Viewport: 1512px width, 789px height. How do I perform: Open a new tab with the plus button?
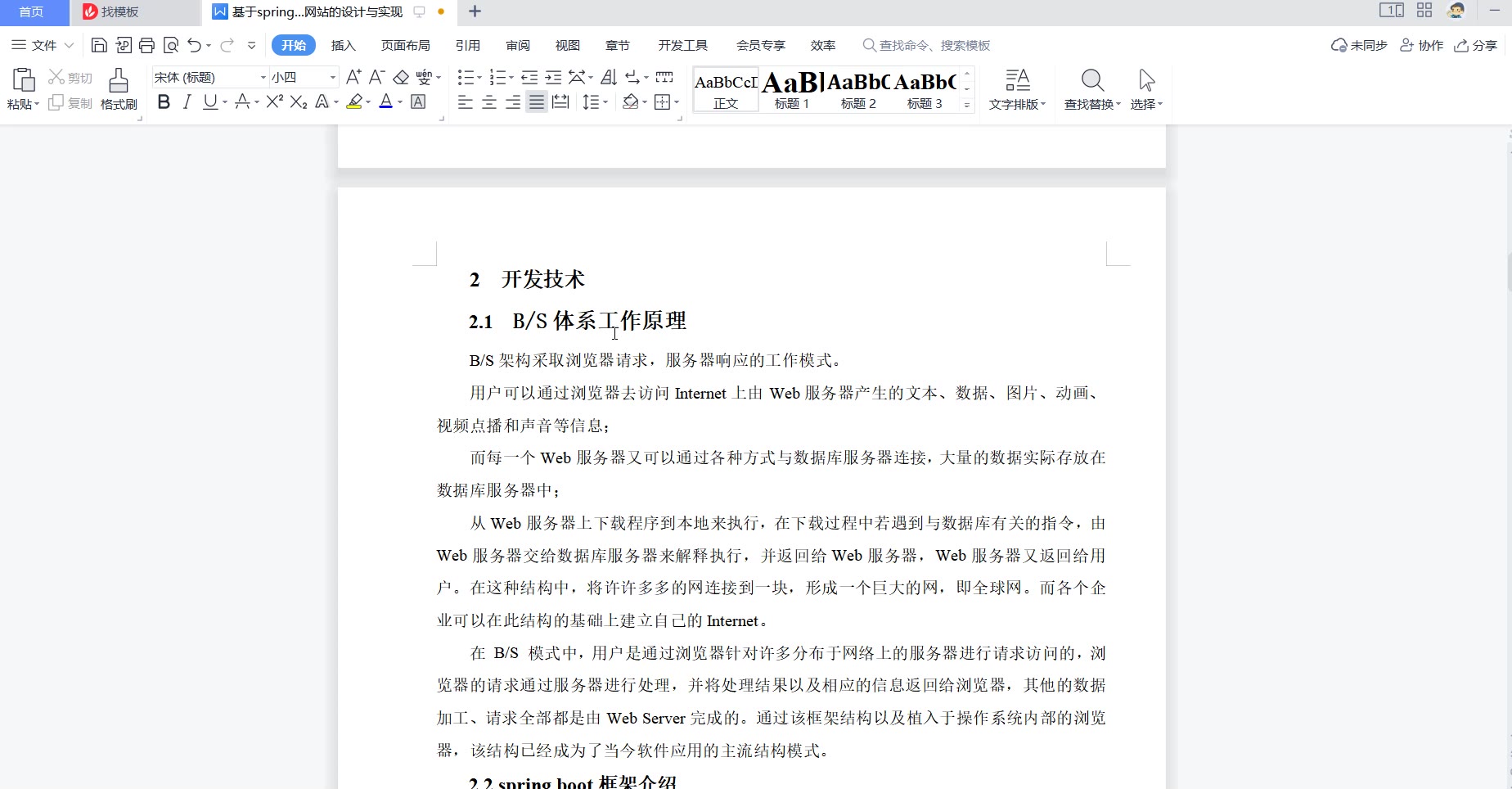[475, 11]
